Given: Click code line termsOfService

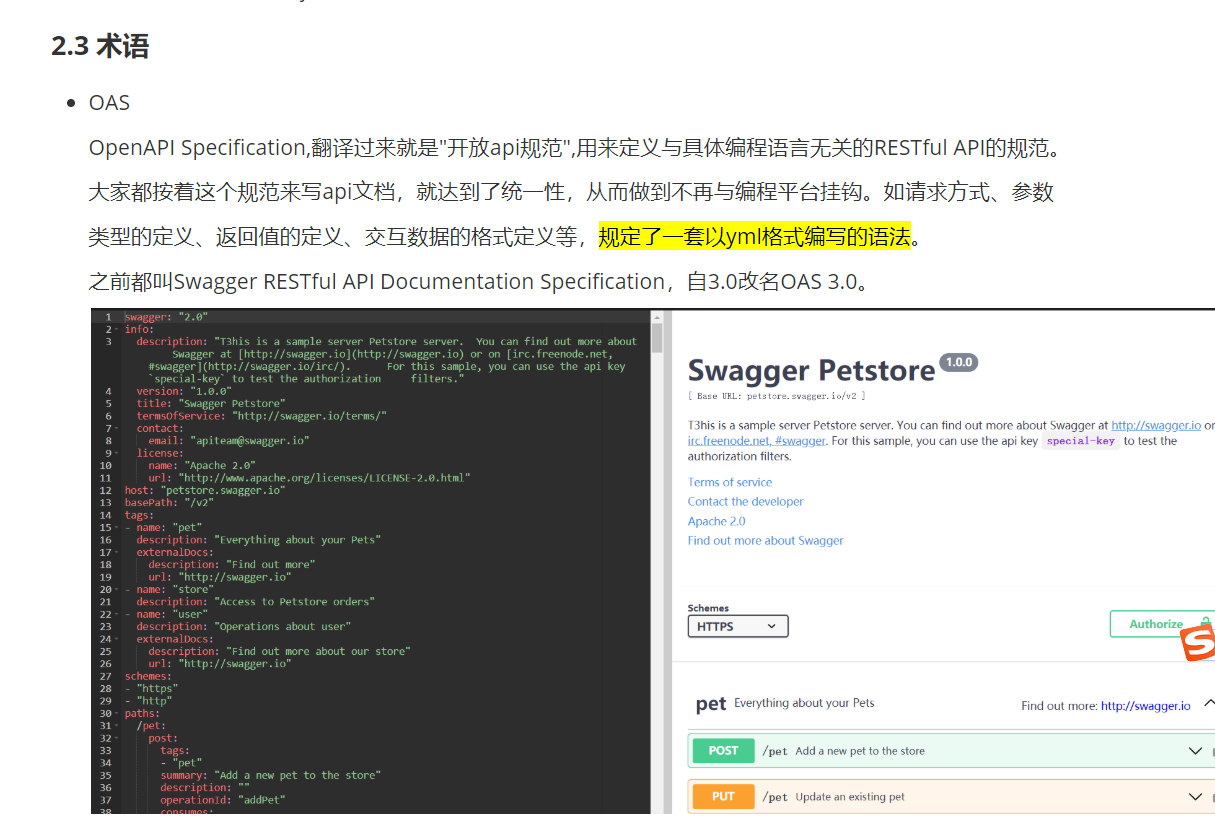Looking at the screenshot, I should point(262,416).
